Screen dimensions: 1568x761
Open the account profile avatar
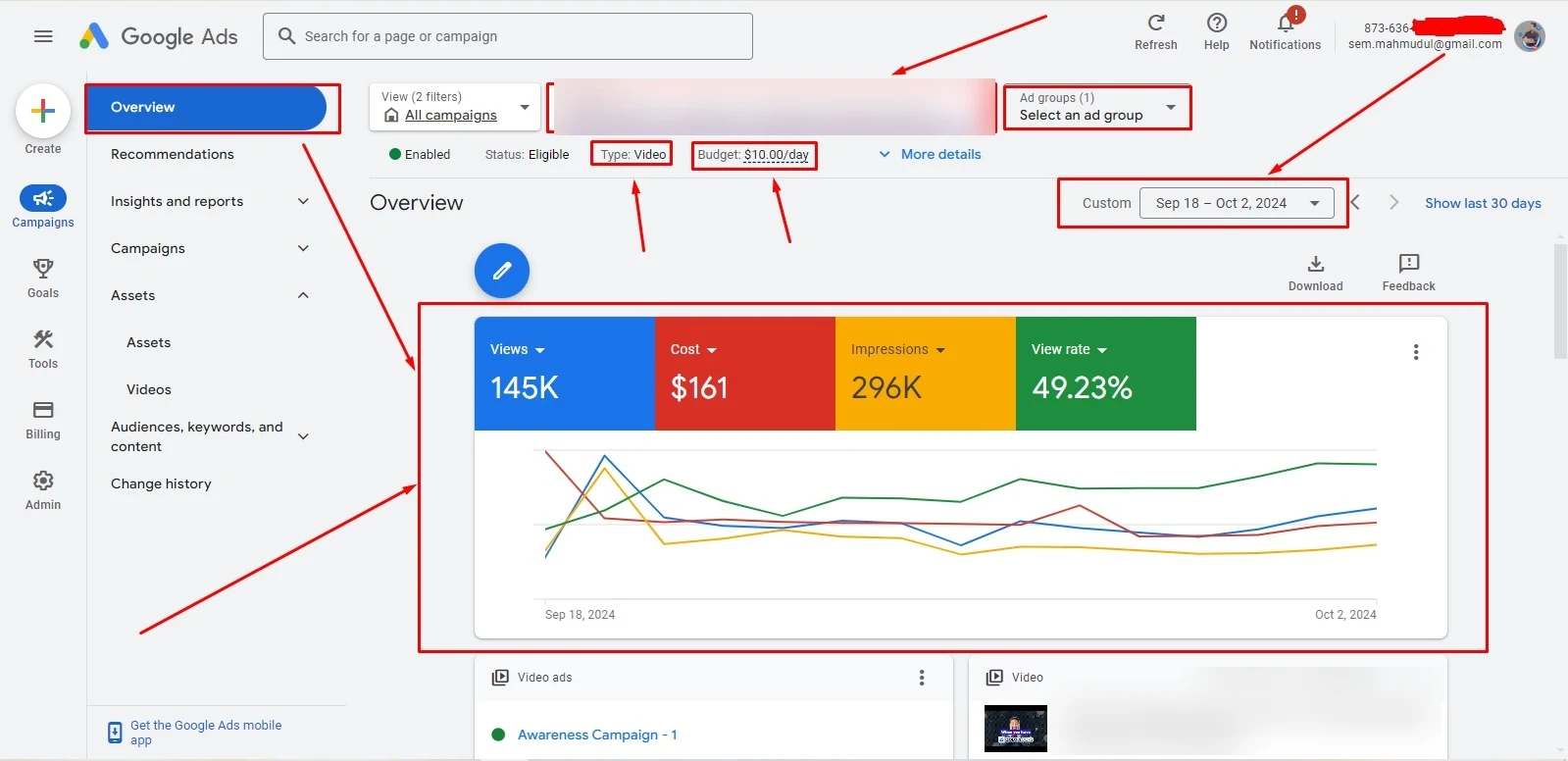1530,36
